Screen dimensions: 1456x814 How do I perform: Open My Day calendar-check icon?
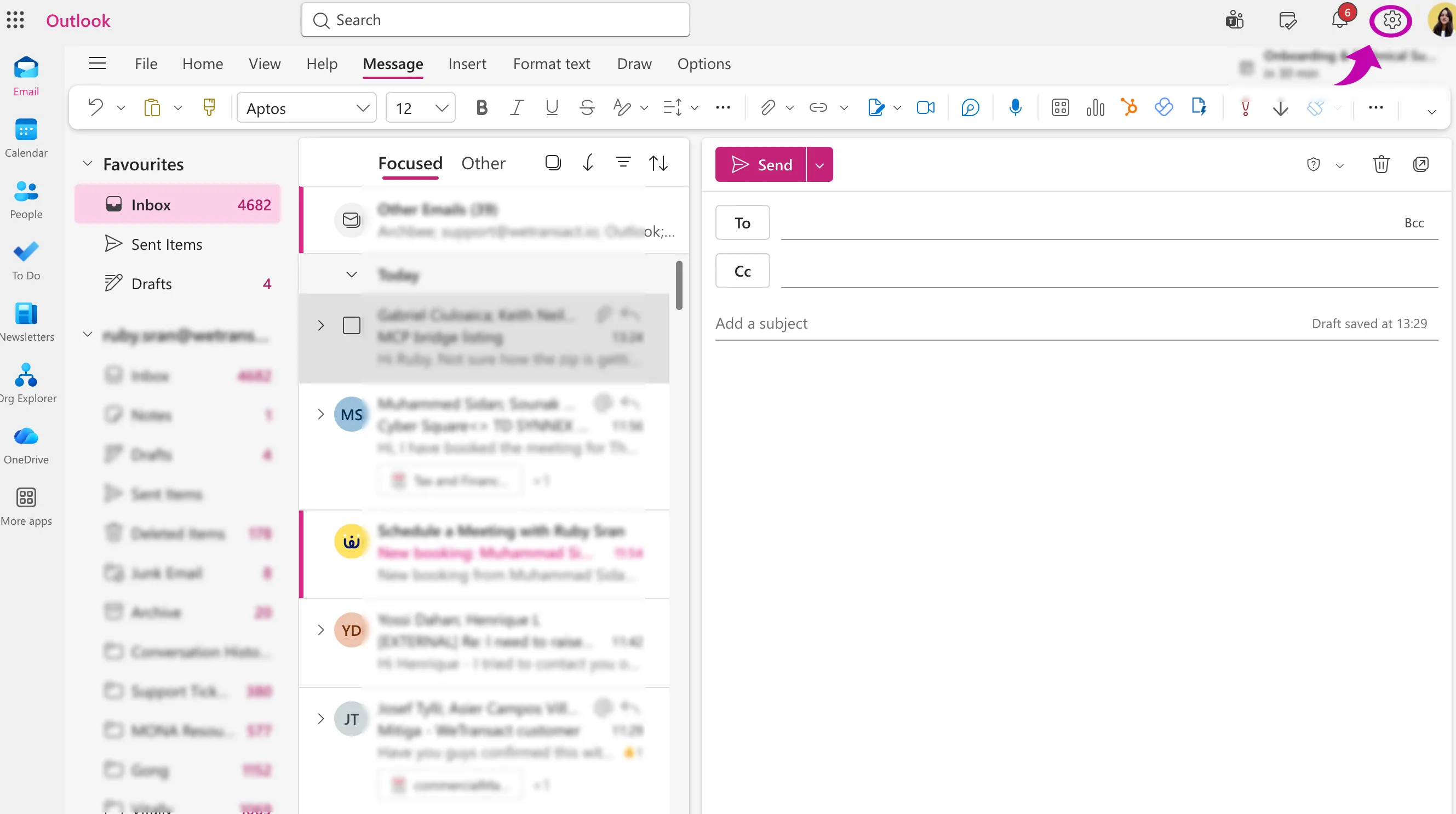pos(1288,20)
